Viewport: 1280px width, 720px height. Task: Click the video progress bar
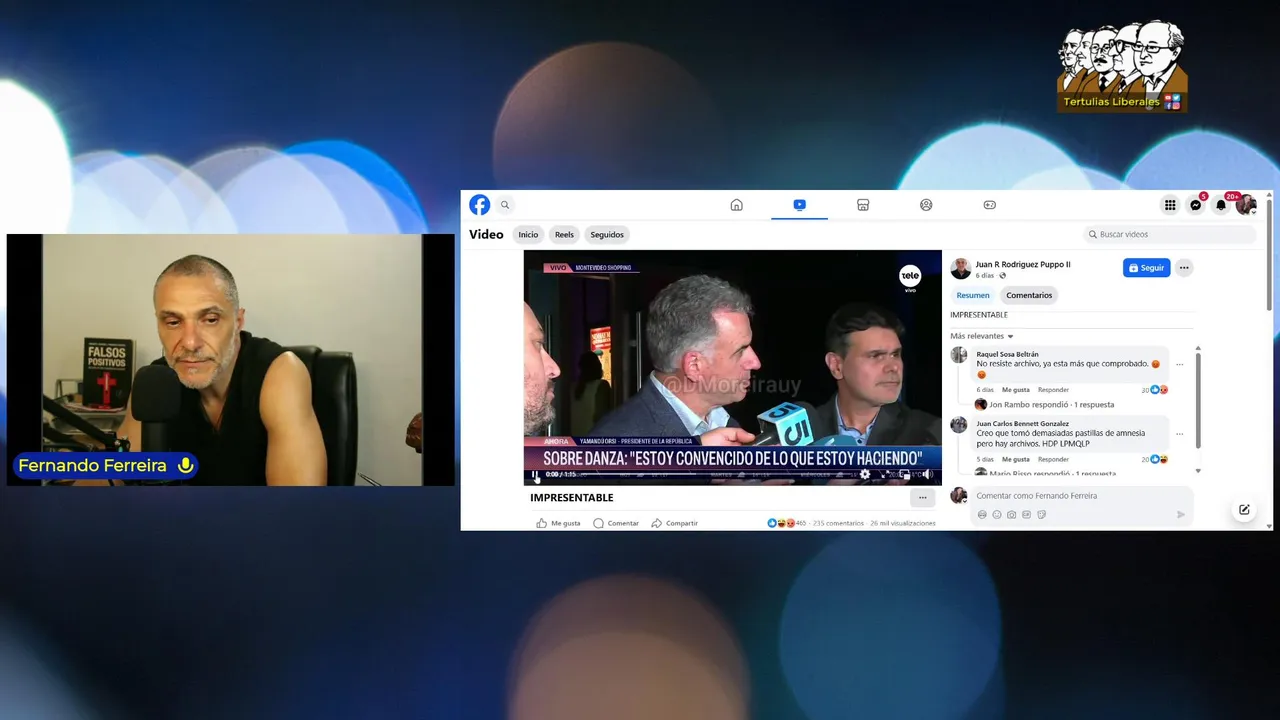pyautogui.click(x=720, y=474)
